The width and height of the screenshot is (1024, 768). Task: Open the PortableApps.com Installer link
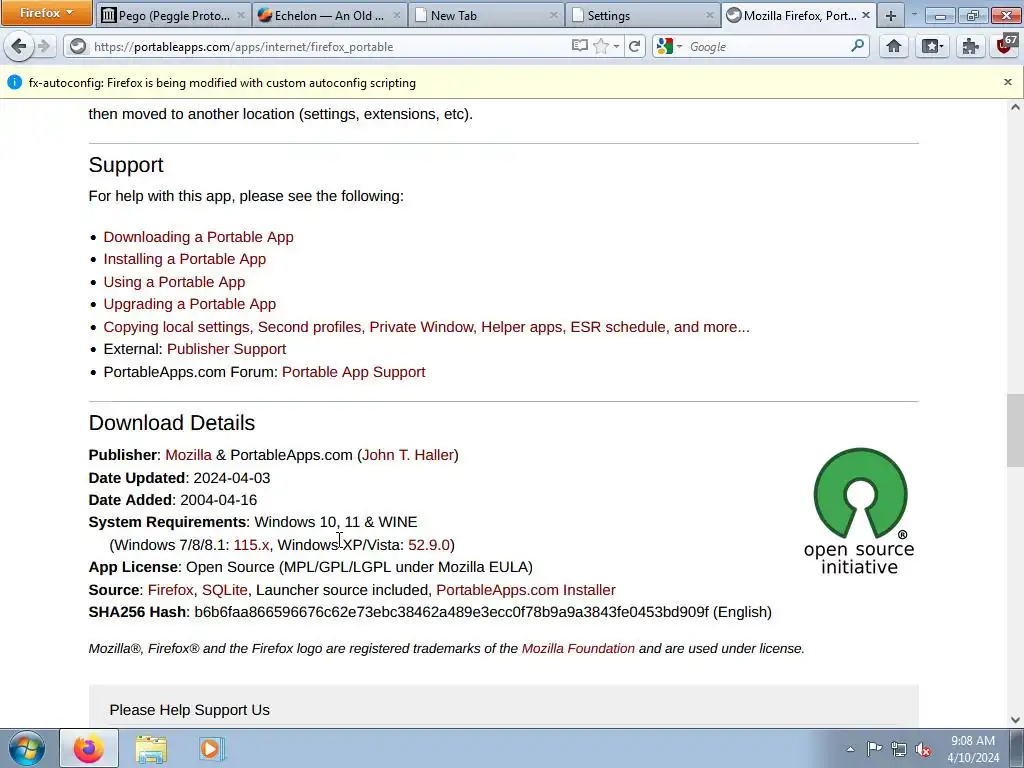point(526,590)
